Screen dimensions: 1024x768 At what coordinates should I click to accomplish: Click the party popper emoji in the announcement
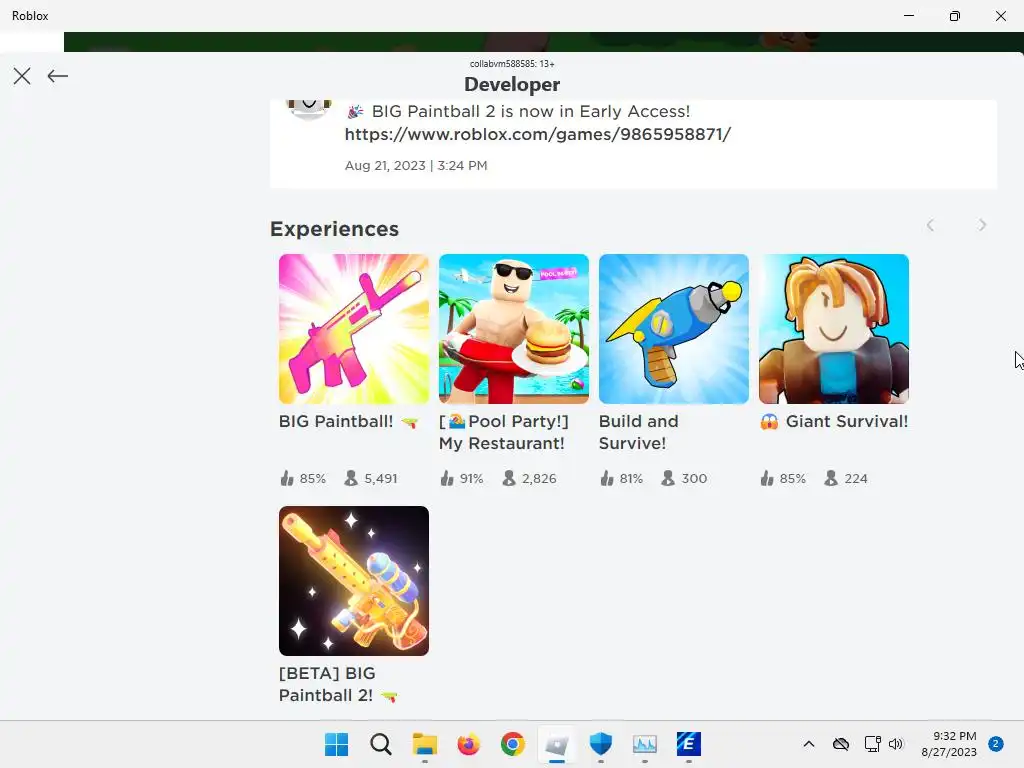[355, 112]
